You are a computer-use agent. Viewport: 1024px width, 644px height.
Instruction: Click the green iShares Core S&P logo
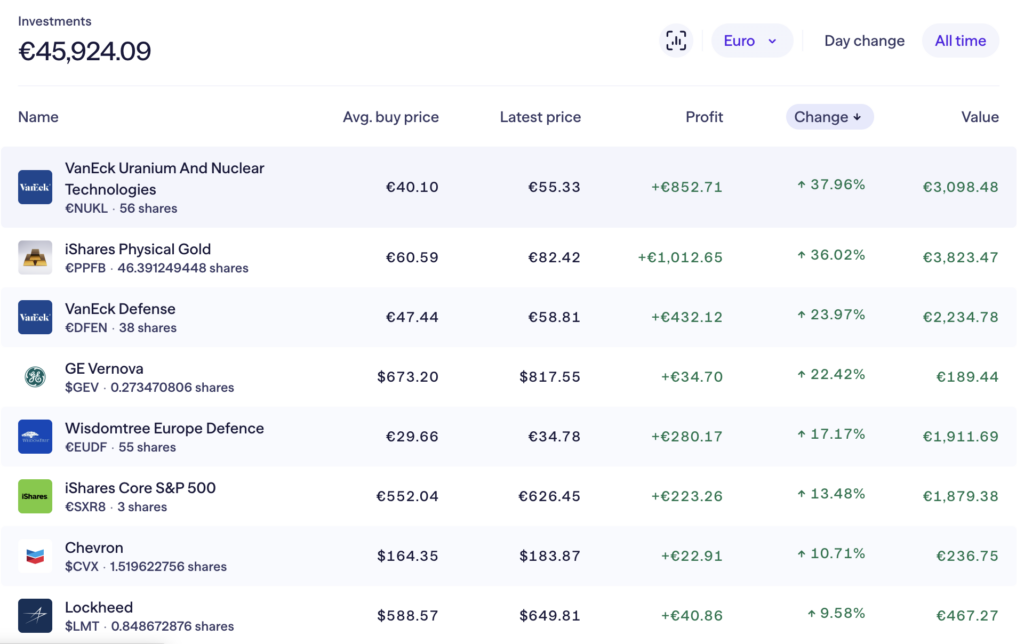35,497
